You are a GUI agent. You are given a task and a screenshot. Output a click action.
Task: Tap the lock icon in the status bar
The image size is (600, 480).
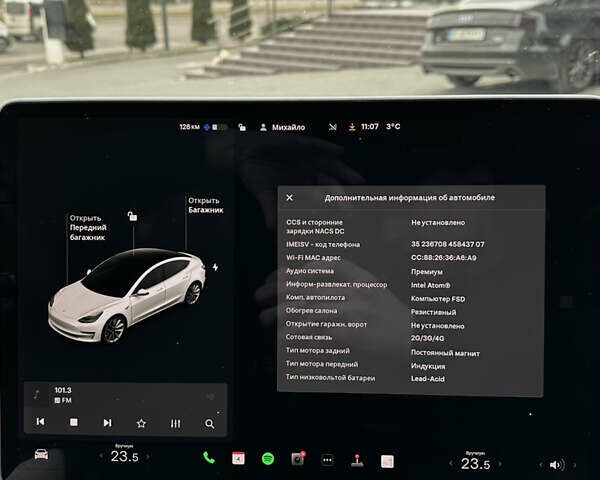coord(242,127)
